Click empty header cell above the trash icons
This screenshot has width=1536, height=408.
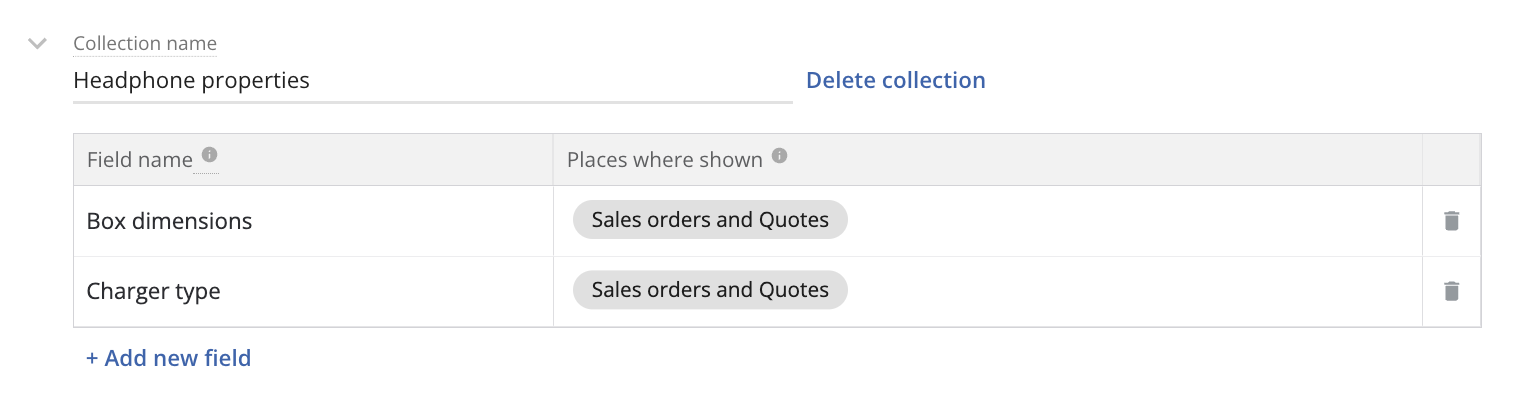[1451, 160]
